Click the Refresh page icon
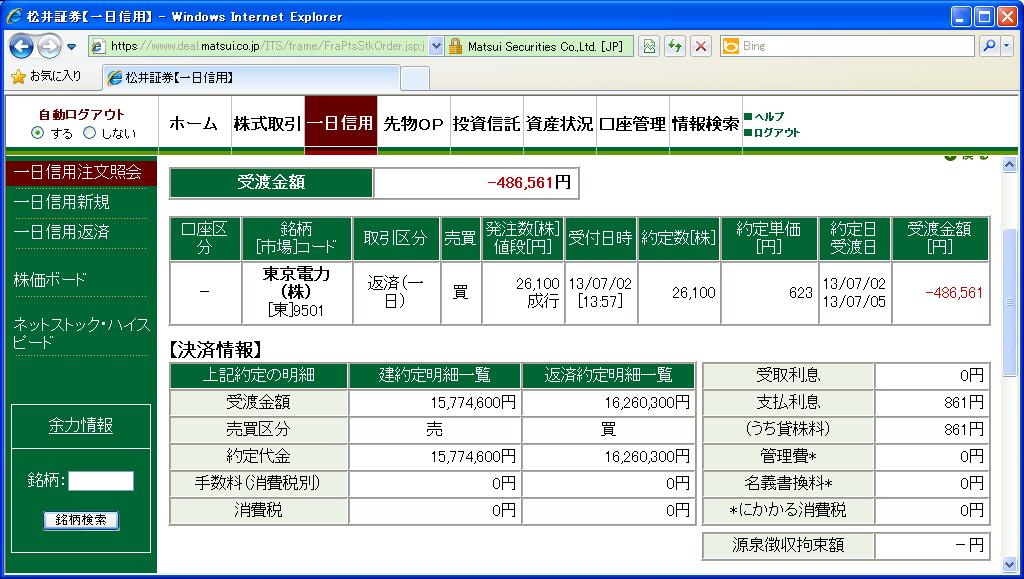 click(x=675, y=46)
